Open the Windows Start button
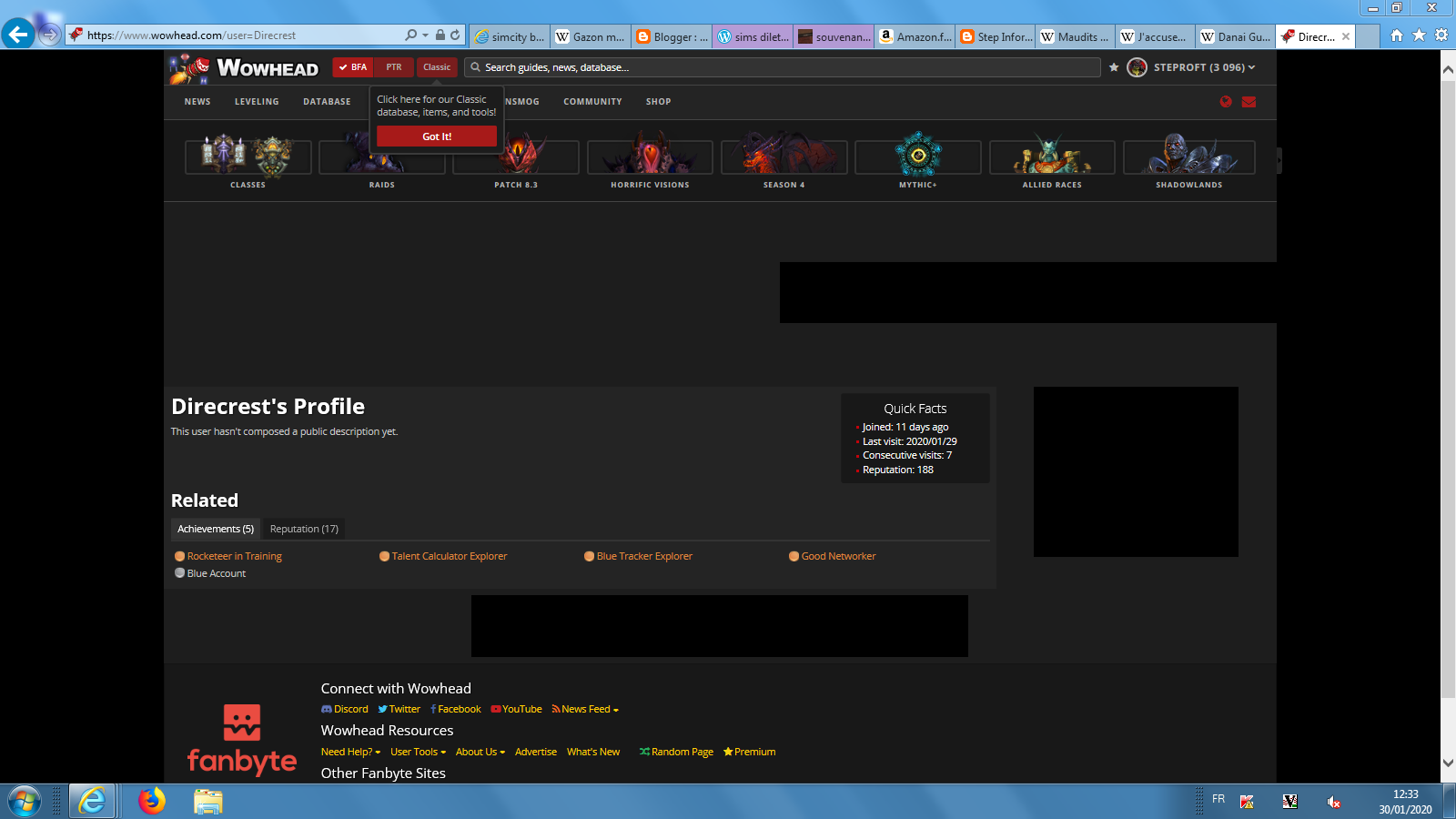The width and height of the screenshot is (1456, 819). pyautogui.click(x=25, y=802)
